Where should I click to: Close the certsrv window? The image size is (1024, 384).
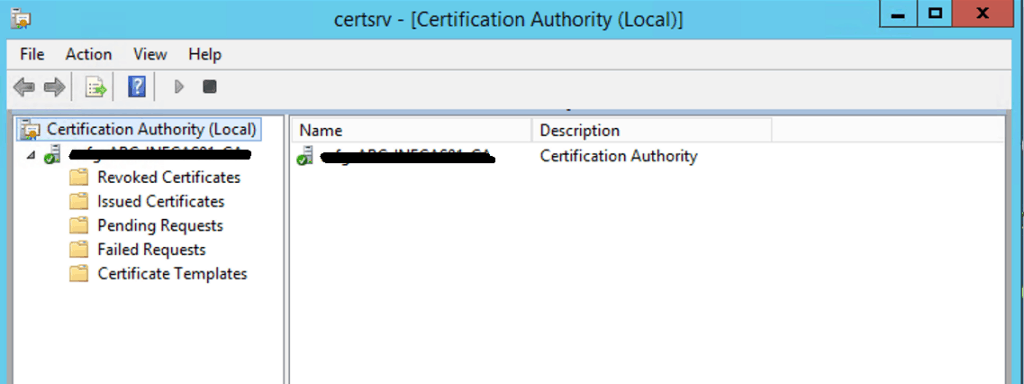coord(982,14)
